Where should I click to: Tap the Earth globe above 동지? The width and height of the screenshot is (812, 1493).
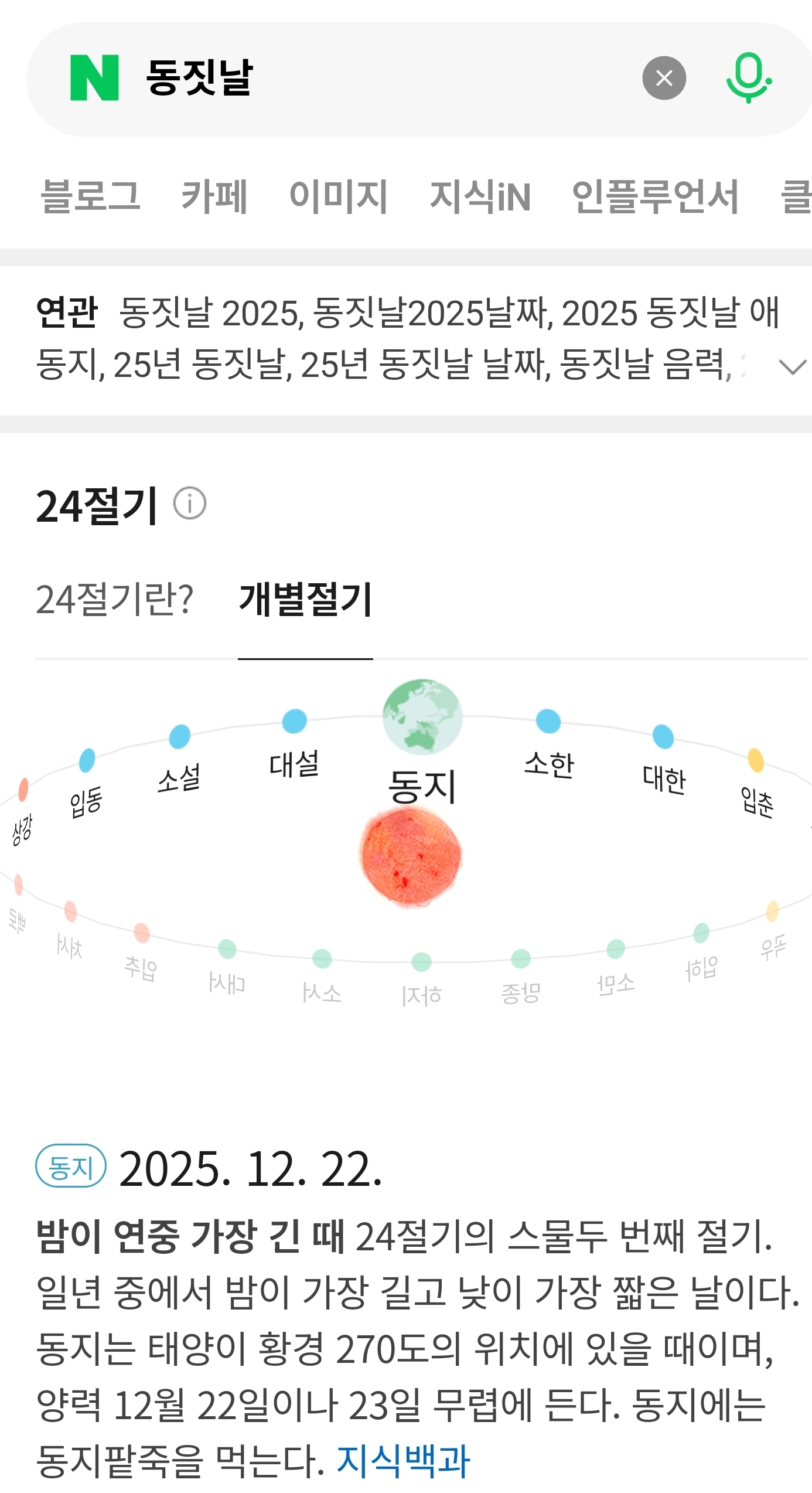click(422, 716)
